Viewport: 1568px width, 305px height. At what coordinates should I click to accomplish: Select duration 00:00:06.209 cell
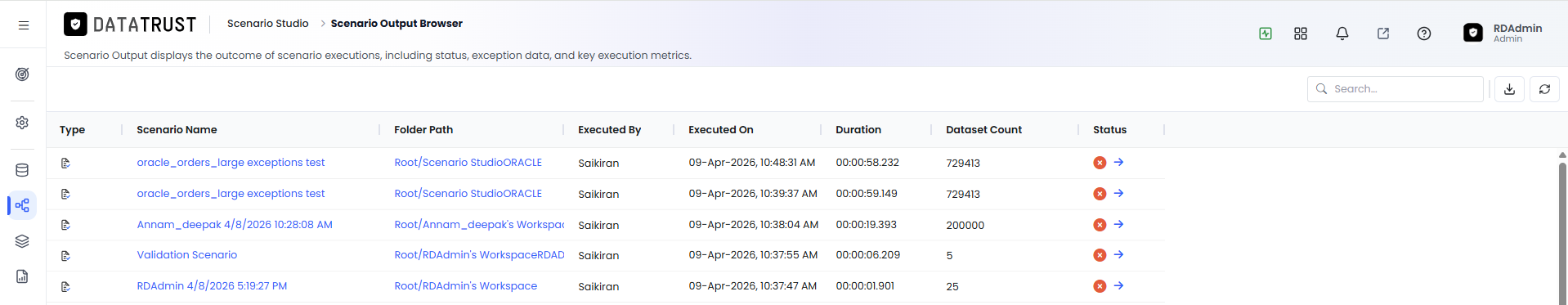(x=867, y=255)
